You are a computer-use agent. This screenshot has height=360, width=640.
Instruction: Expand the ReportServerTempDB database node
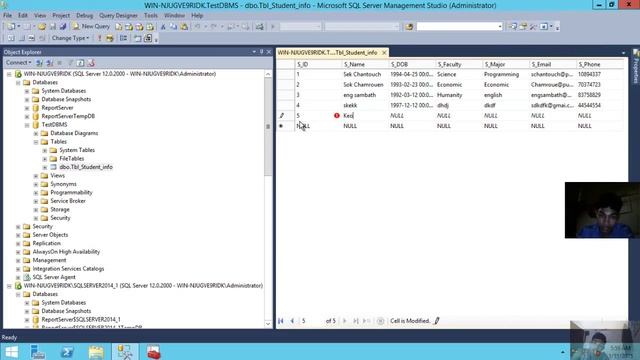coord(27,116)
